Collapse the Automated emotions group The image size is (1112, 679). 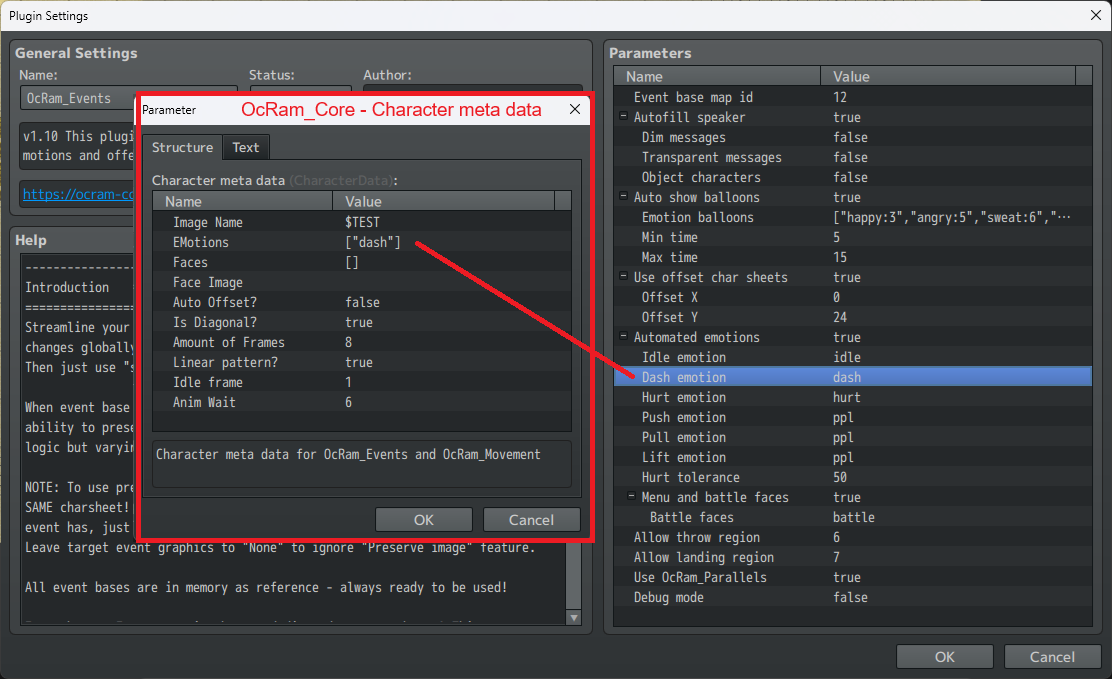click(623, 336)
